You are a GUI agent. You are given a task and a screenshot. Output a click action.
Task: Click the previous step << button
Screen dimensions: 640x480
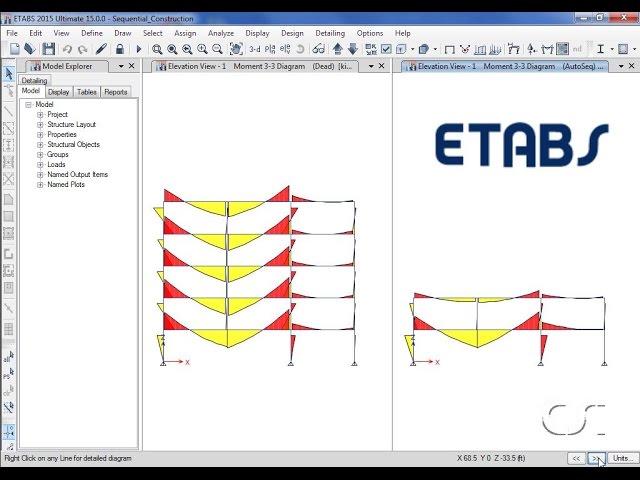[576, 458]
